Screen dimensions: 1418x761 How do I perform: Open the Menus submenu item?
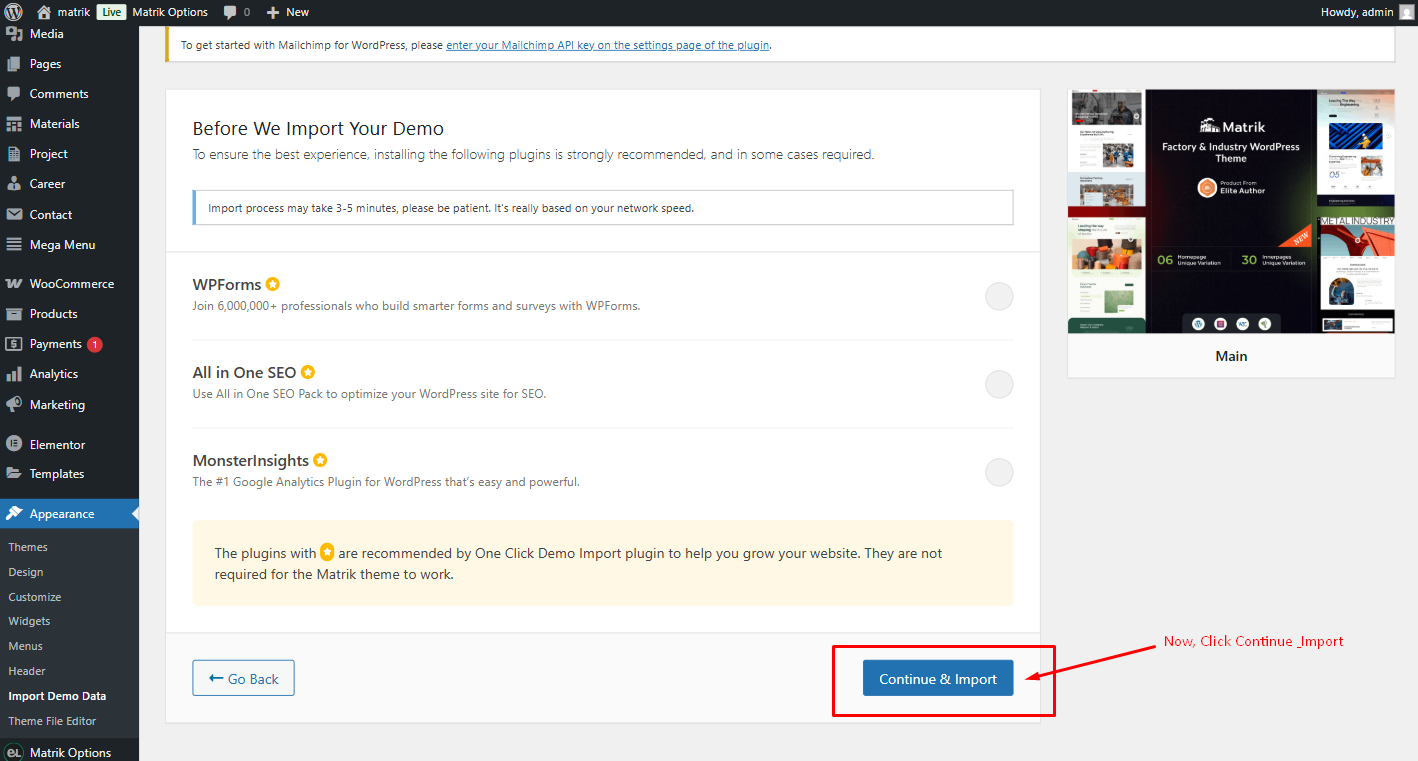pos(26,646)
